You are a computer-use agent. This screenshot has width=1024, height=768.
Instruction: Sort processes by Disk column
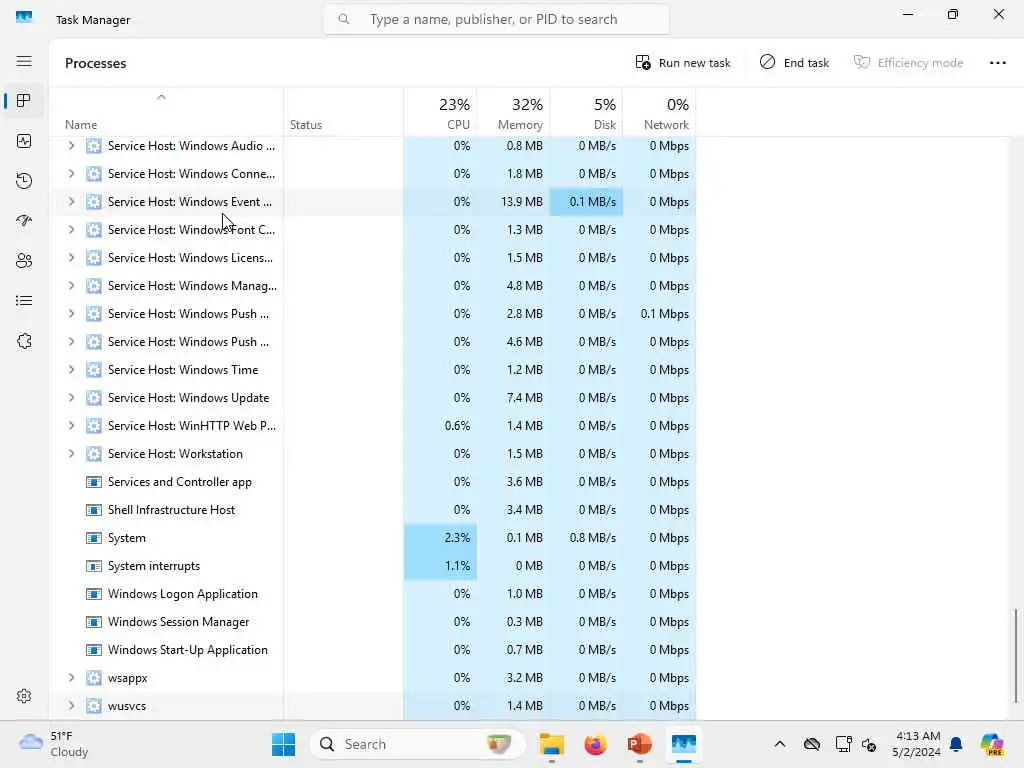(x=587, y=112)
